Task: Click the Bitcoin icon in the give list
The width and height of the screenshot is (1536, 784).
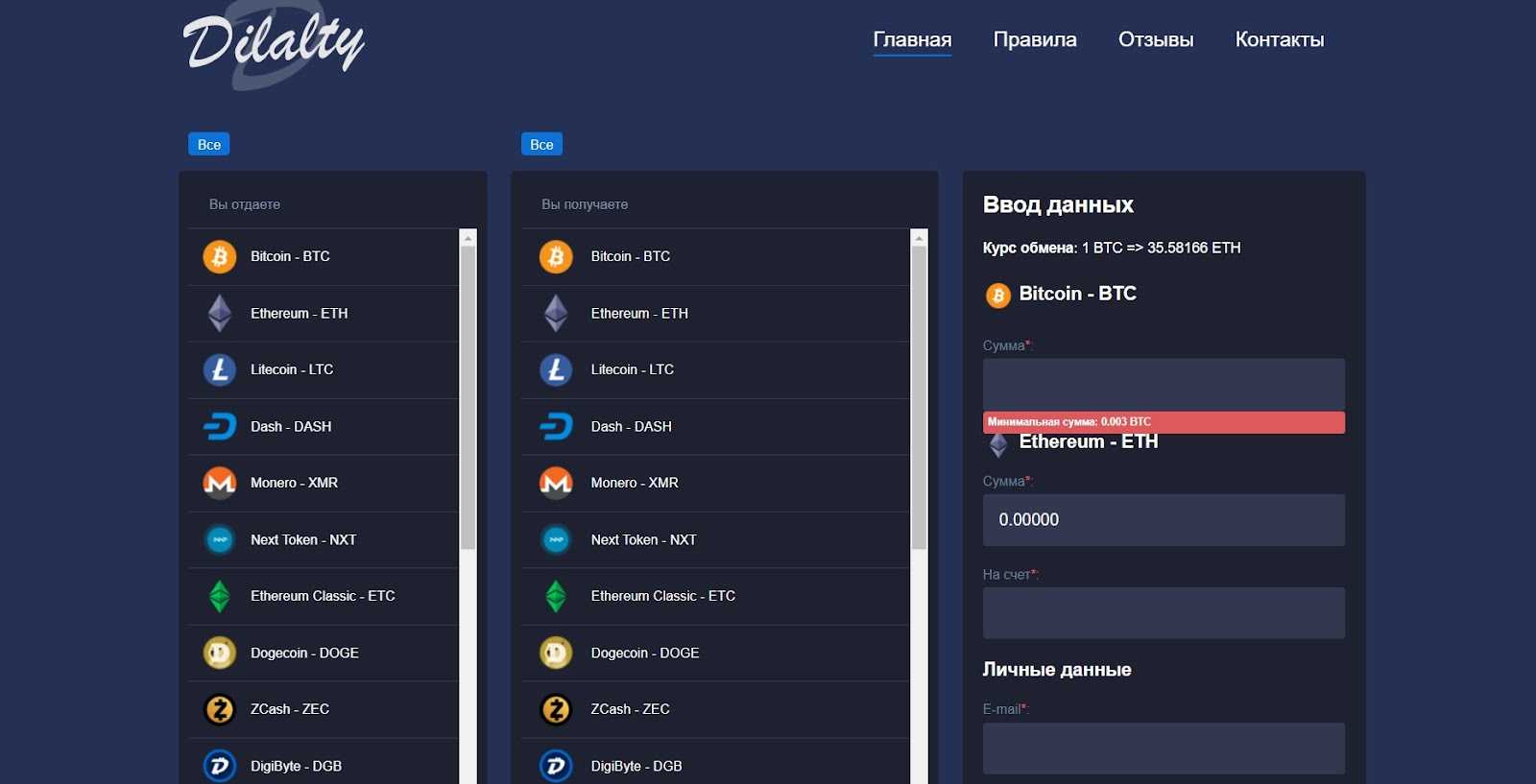Action: [220, 256]
